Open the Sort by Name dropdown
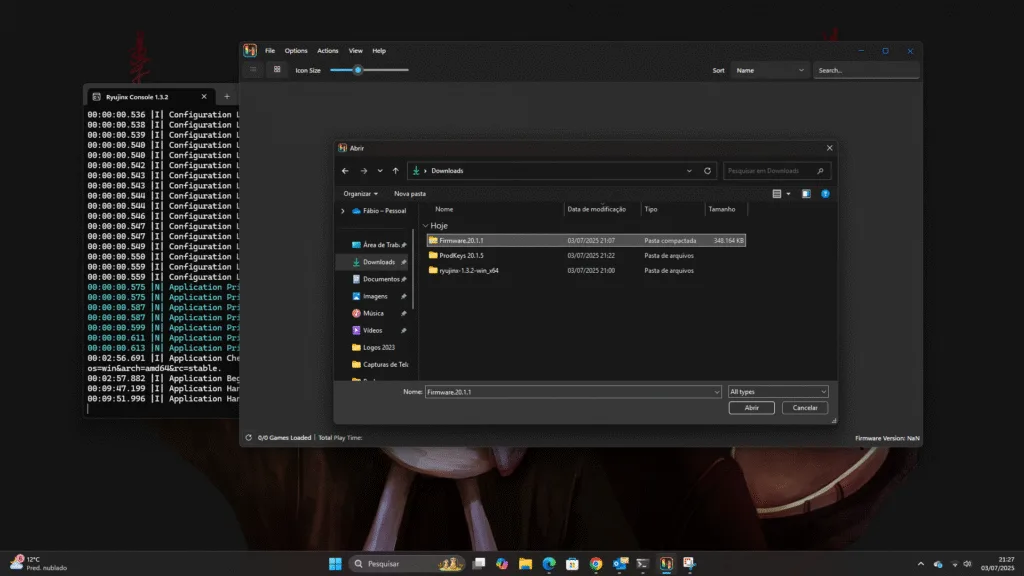Image resolution: width=1024 pixels, height=576 pixels. (769, 71)
